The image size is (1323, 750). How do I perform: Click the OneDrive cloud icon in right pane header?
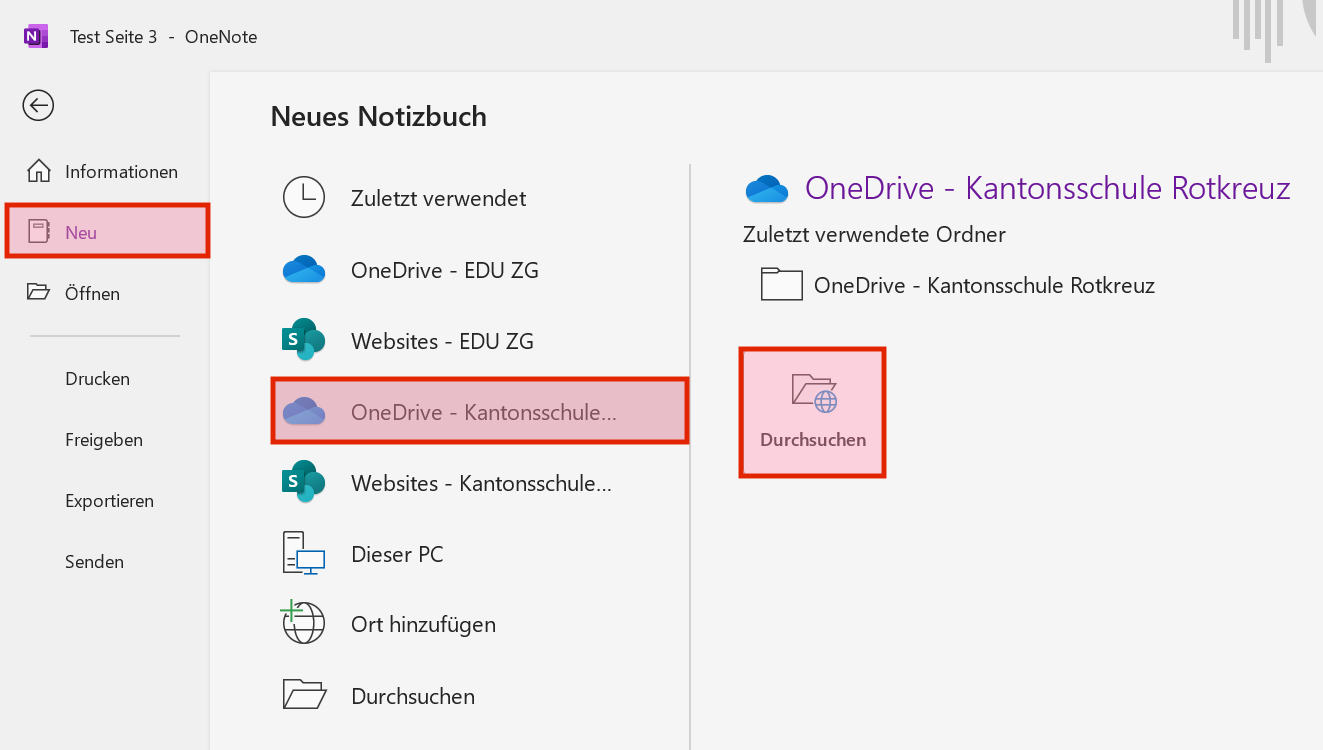coord(768,188)
